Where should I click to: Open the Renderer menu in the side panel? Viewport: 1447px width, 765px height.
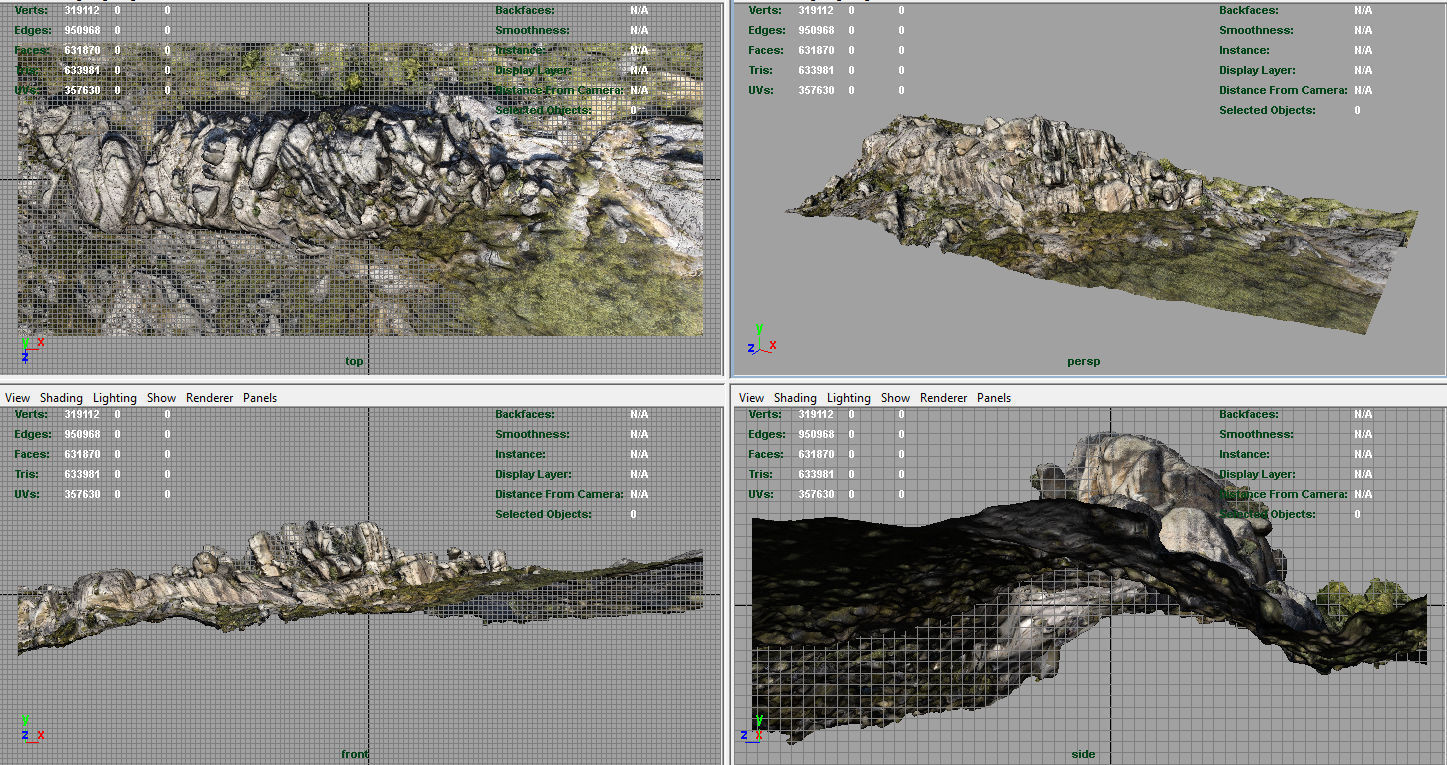point(943,398)
